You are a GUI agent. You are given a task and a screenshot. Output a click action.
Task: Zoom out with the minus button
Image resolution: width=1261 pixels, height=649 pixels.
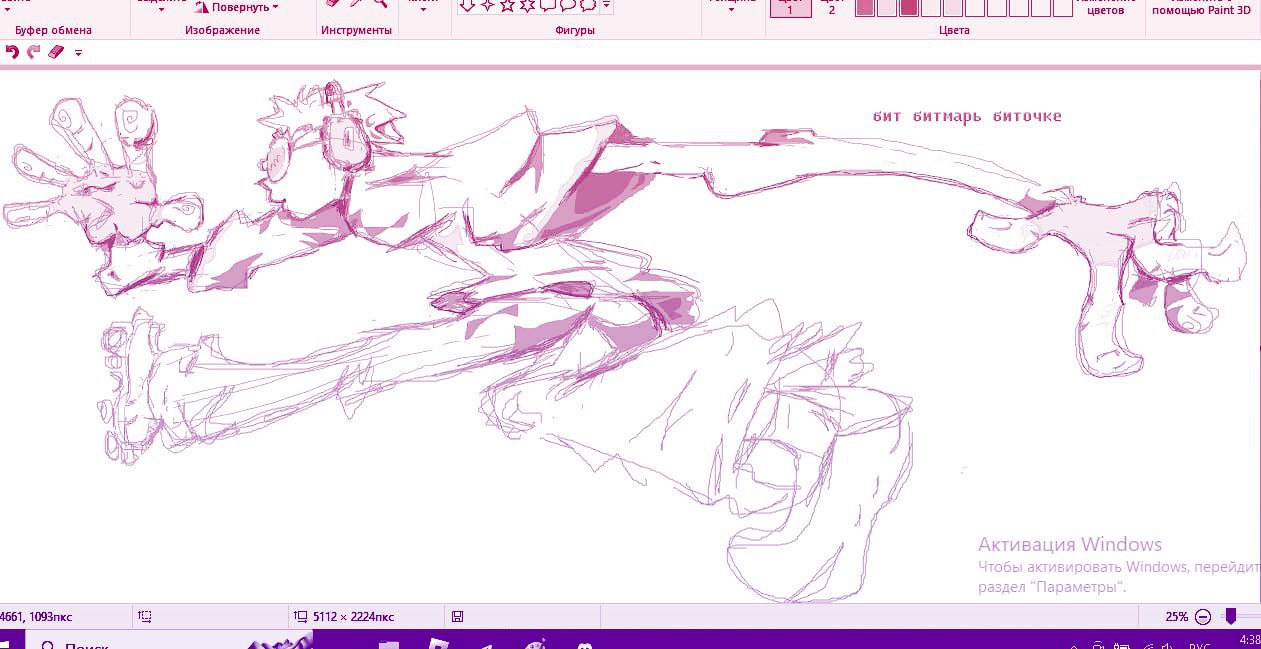click(1203, 617)
